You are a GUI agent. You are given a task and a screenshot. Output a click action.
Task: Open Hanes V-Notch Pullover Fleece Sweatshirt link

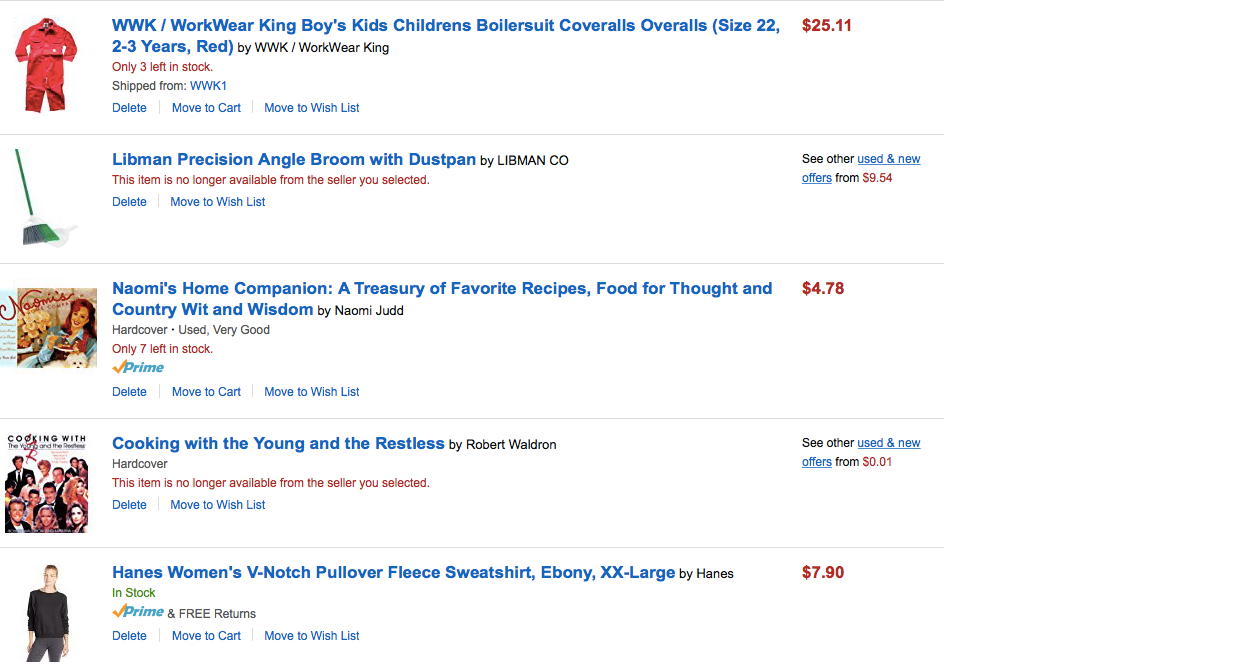393,573
